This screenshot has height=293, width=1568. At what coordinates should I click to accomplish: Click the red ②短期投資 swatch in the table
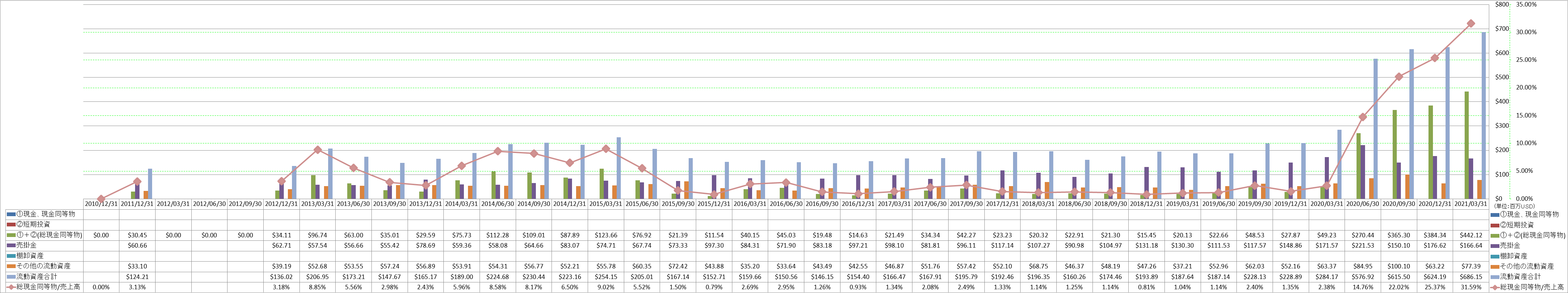(11, 225)
